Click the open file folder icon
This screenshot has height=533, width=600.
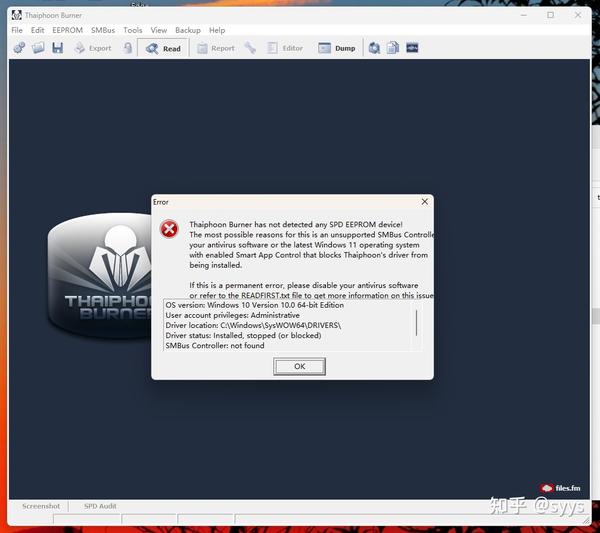[x=38, y=48]
